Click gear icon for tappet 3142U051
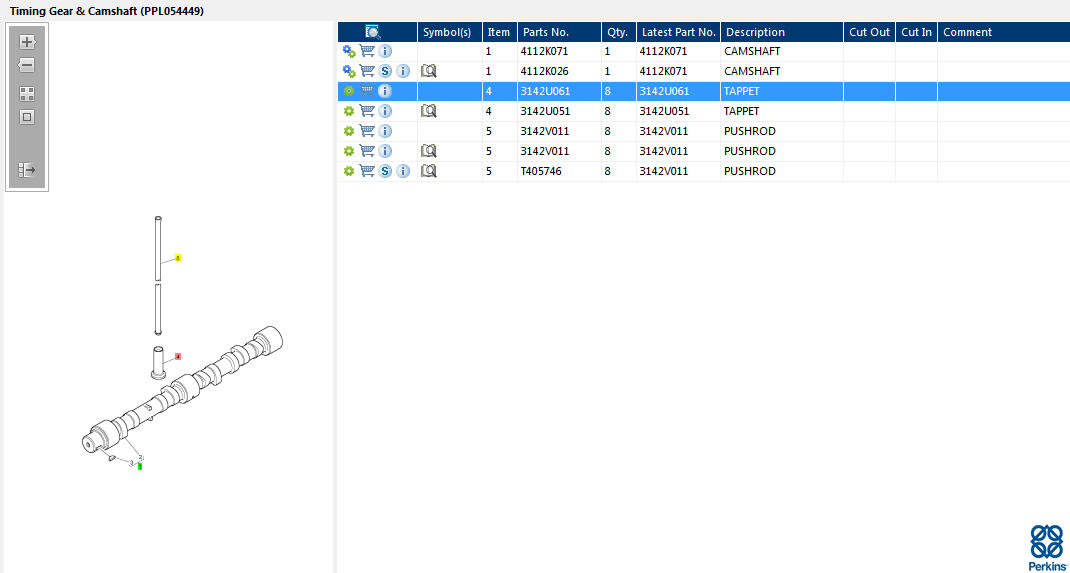This screenshot has height=573, width=1070. tap(349, 111)
